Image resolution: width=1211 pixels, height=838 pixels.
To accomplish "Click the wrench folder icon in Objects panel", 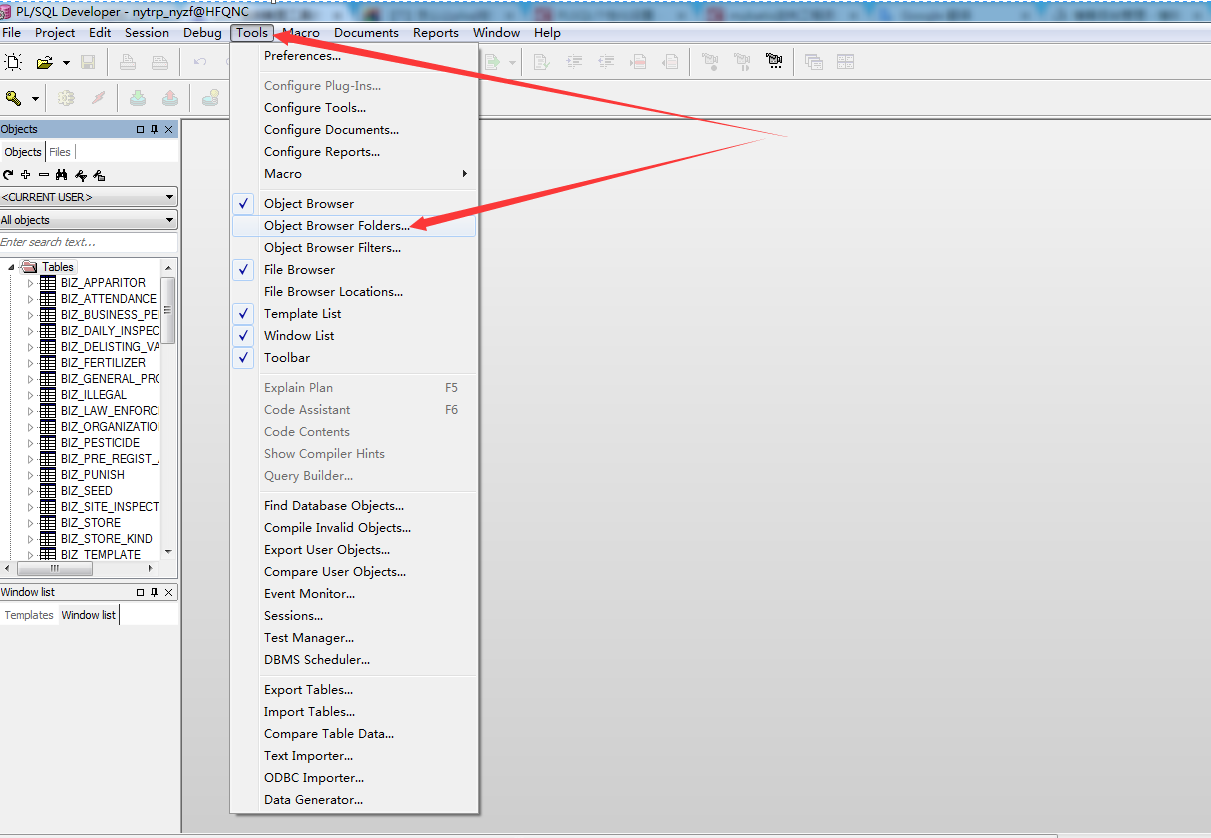I will click(99, 175).
